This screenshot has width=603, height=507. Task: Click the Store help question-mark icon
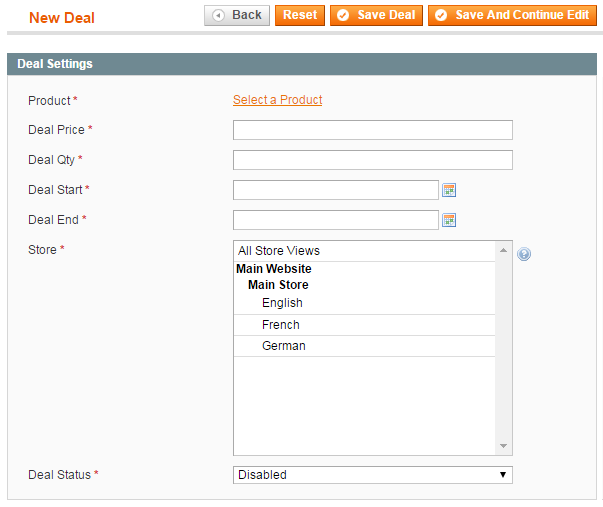click(x=524, y=254)
